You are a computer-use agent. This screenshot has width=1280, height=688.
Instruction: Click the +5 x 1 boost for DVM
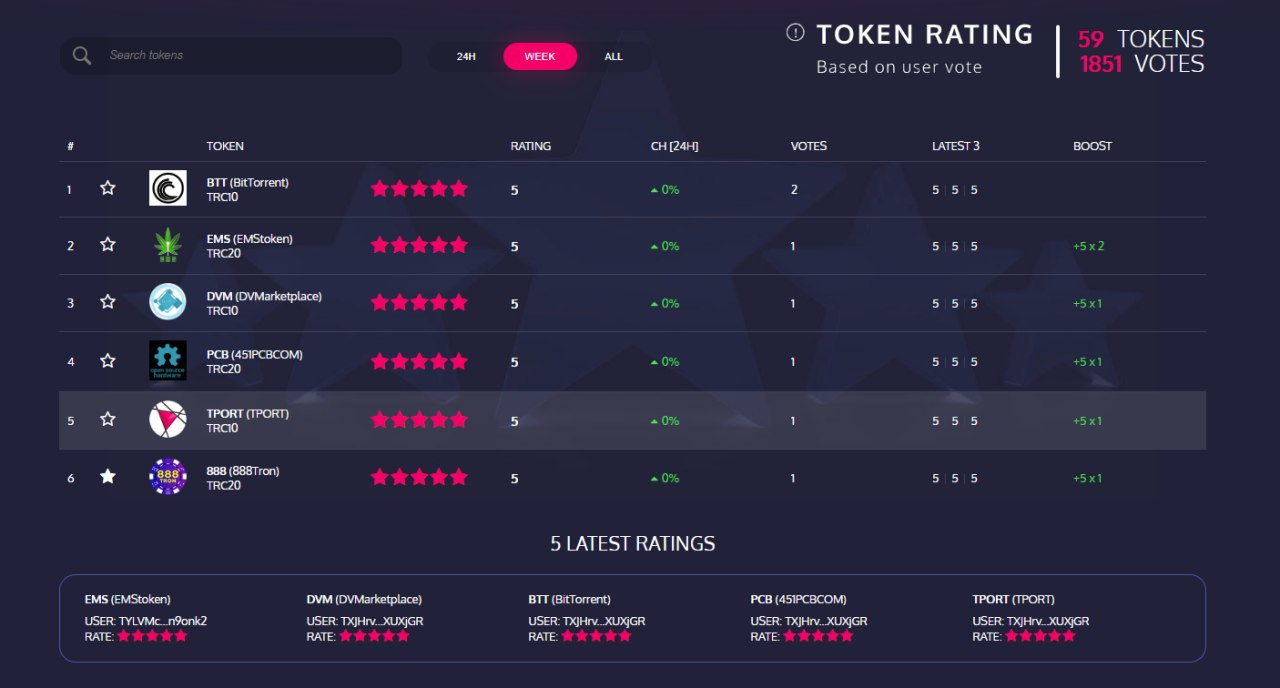point(1088,303)
